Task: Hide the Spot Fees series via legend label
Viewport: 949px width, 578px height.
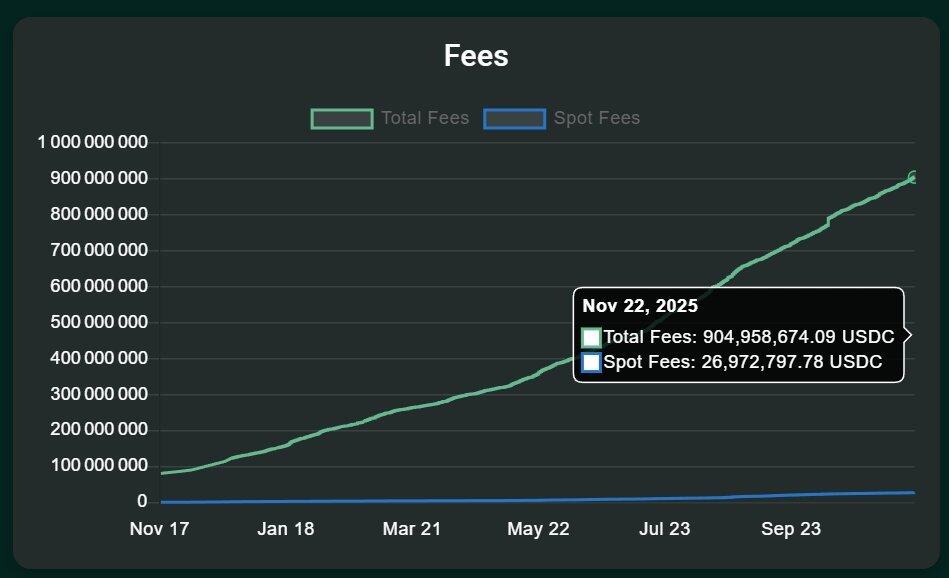Action: (x=597, y=119)
